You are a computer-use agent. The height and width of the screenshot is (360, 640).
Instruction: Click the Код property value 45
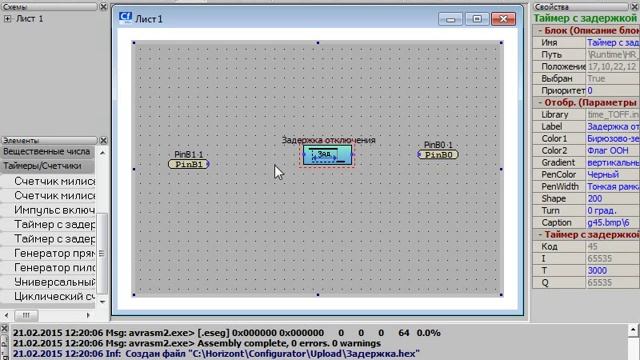click(613, 247)
